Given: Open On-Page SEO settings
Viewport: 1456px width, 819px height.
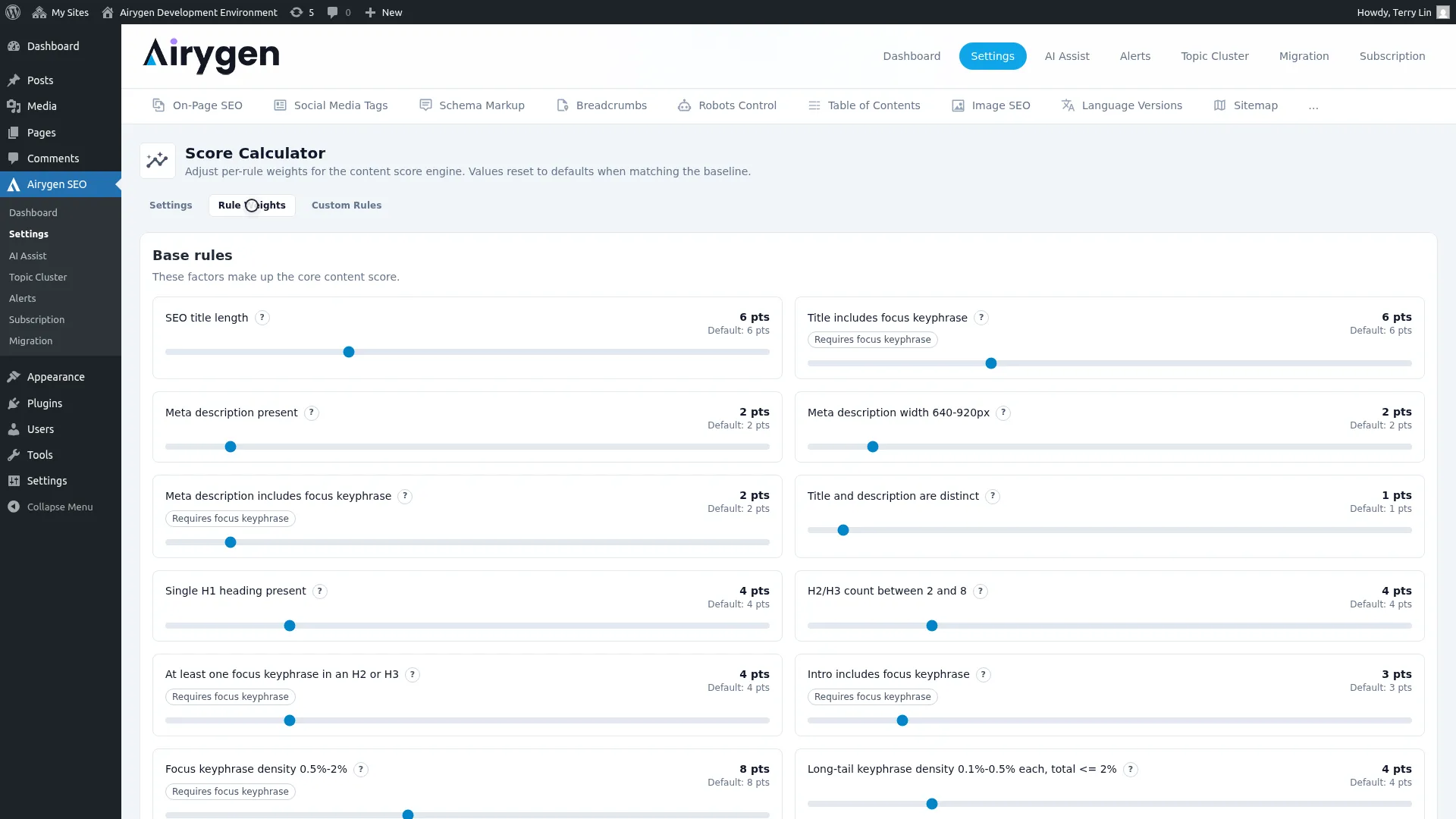Looking at the screenshot, I should click(197, 105).
